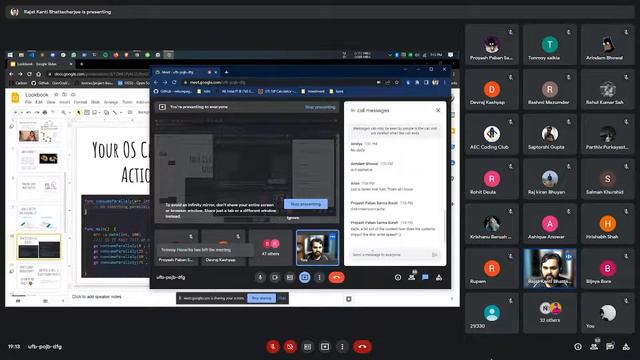Screen dimensions: 640x360
Task: Select Rohit Deula participant tile
Action: [491, 178]
